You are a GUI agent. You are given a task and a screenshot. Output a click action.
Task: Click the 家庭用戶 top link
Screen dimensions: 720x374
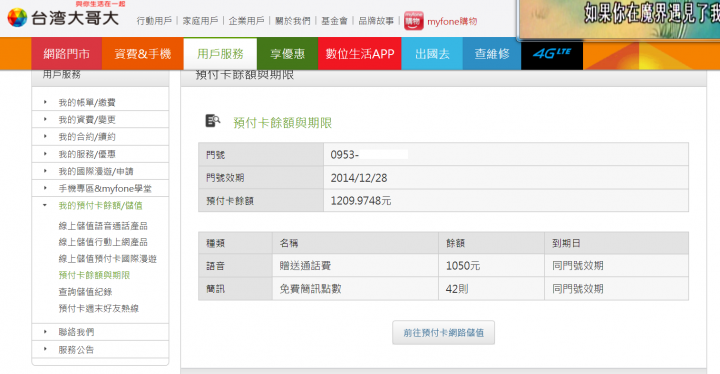200,21
